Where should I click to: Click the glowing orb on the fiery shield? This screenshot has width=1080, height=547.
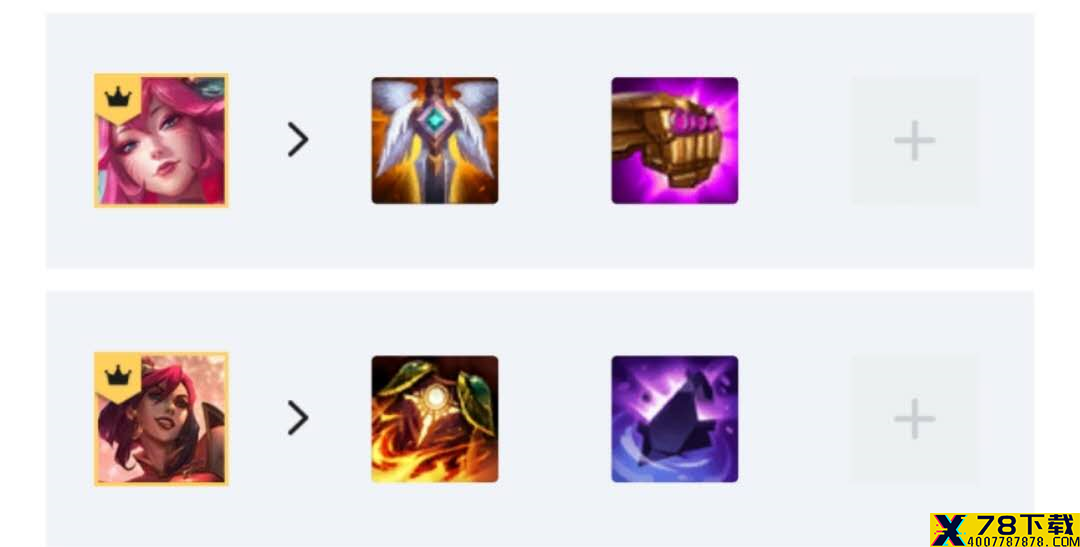(x=435, y=397)
